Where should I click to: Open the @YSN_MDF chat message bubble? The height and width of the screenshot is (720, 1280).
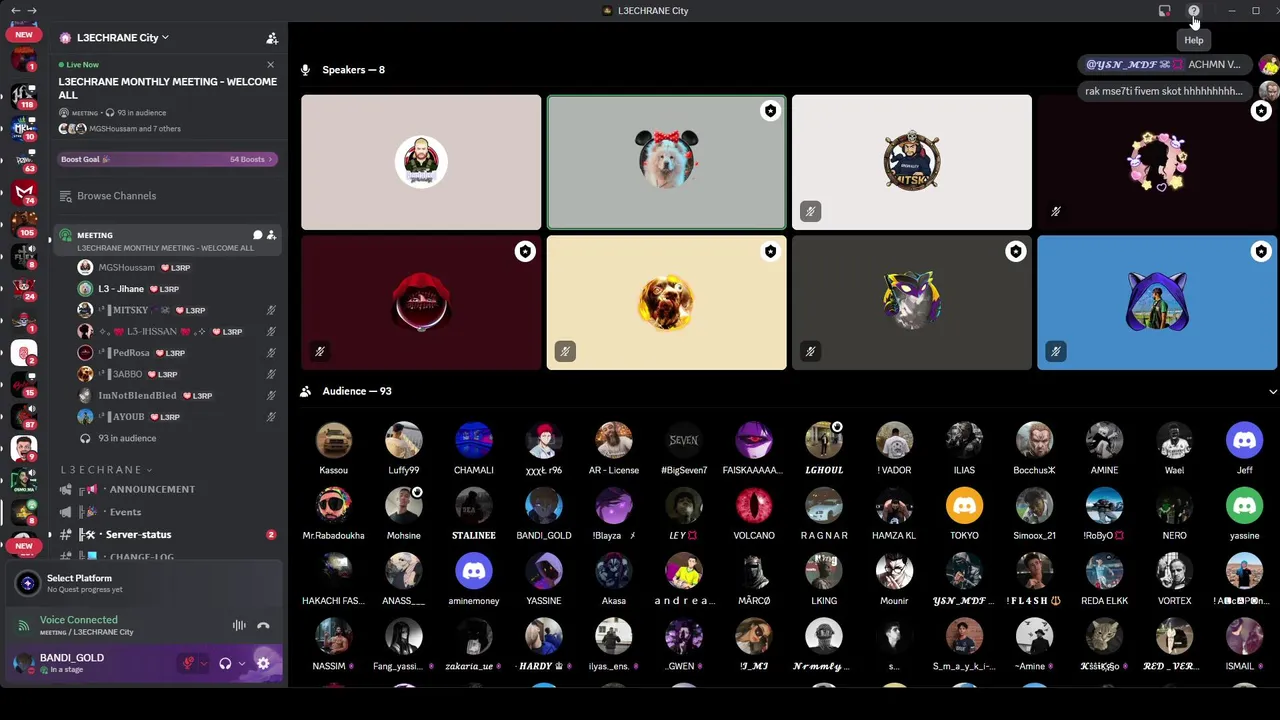coord(1165,65)
